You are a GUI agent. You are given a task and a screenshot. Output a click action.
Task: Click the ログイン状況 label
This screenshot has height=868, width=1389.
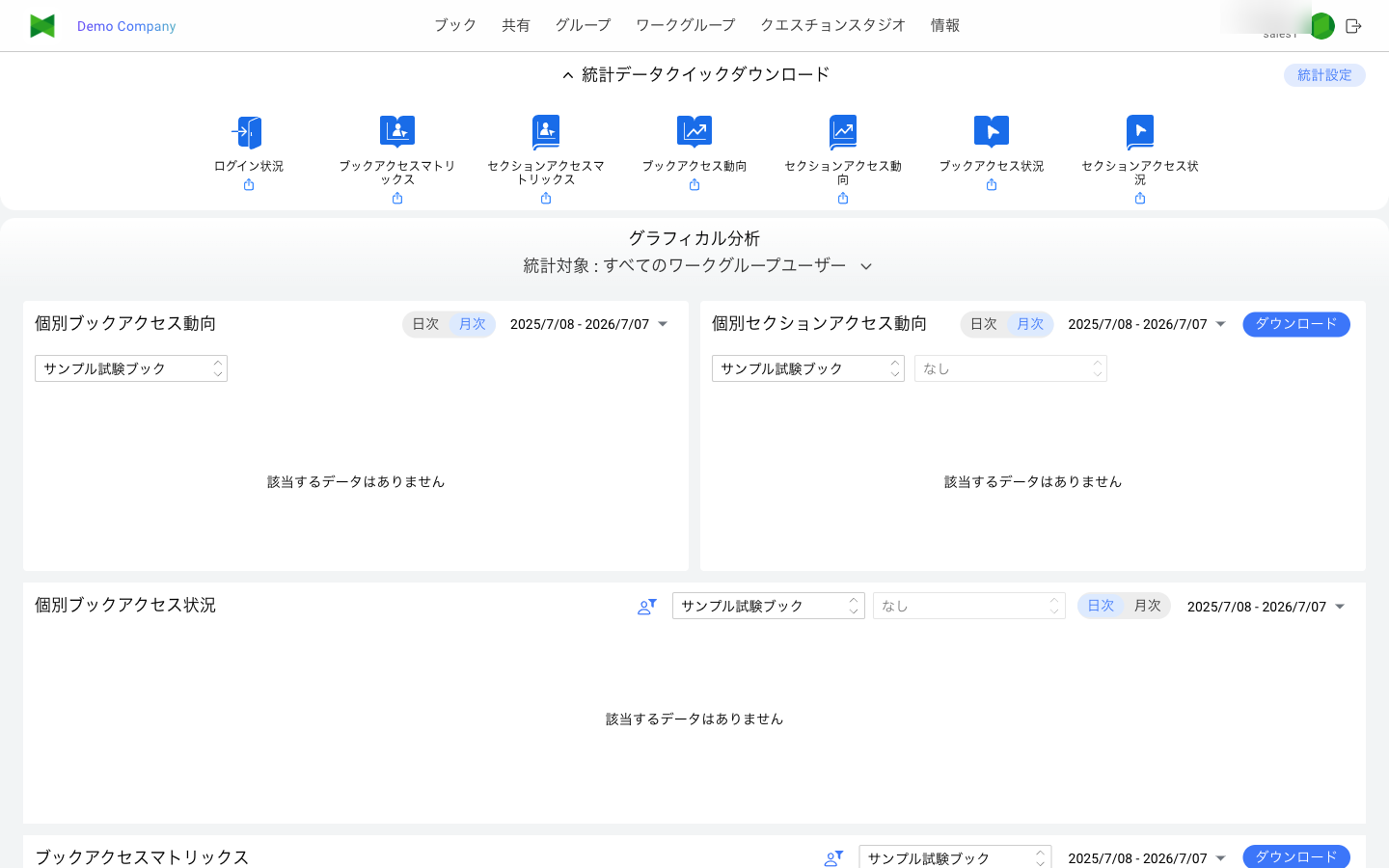coord(249,166)
